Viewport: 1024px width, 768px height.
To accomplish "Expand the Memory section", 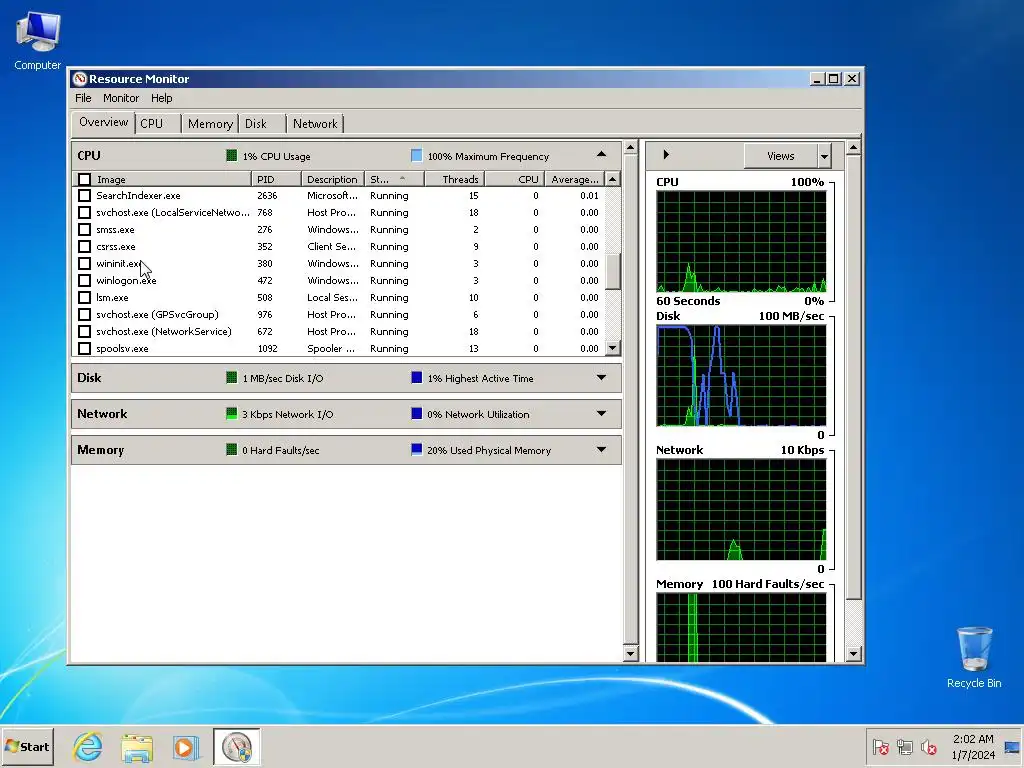I will tap(601, 449).
